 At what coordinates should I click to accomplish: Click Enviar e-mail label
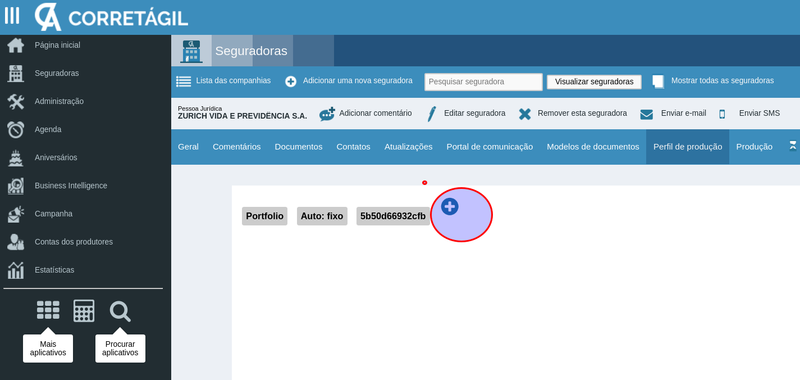pos(684,113)
